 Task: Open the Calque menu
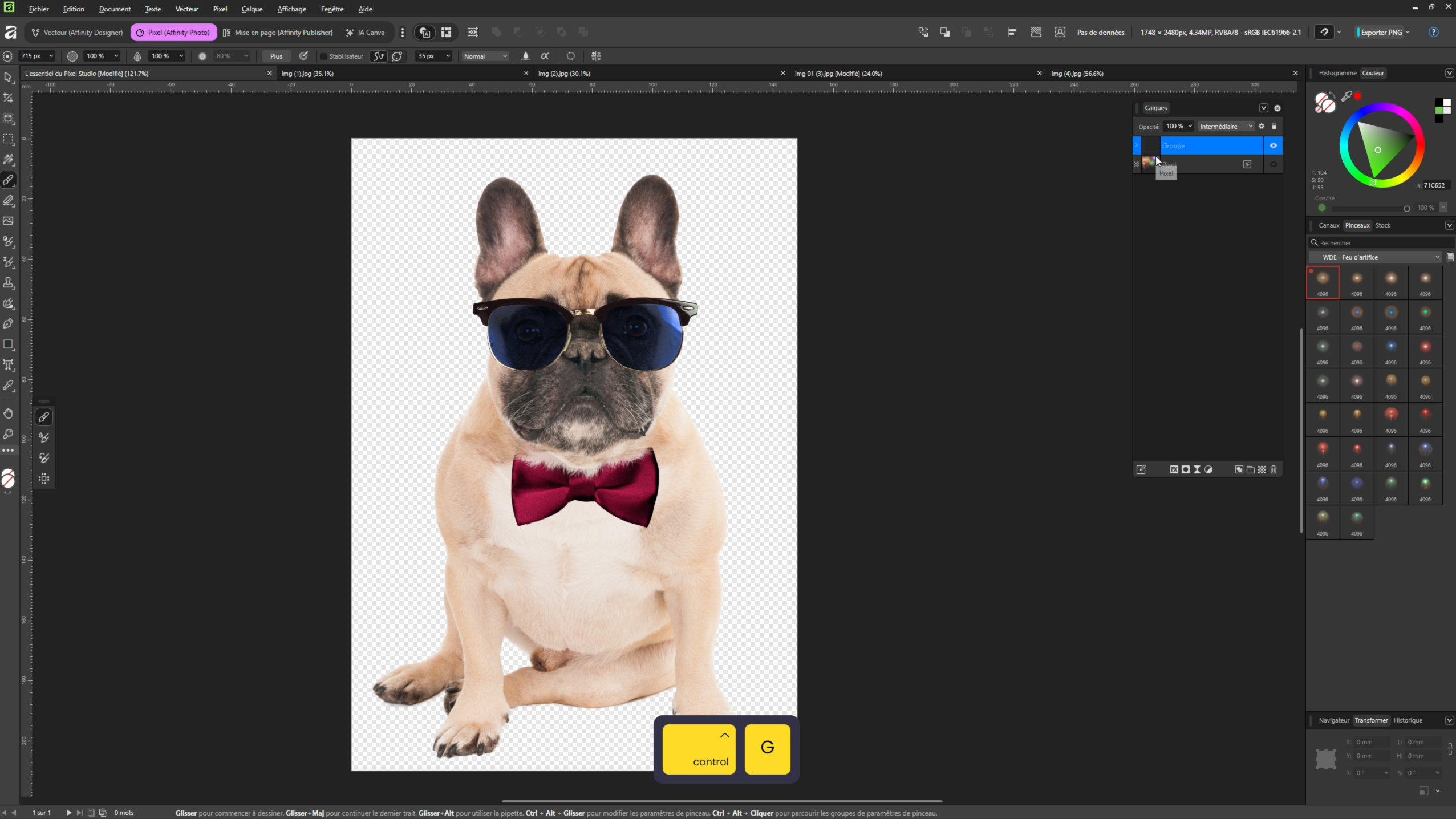point(252,9)
